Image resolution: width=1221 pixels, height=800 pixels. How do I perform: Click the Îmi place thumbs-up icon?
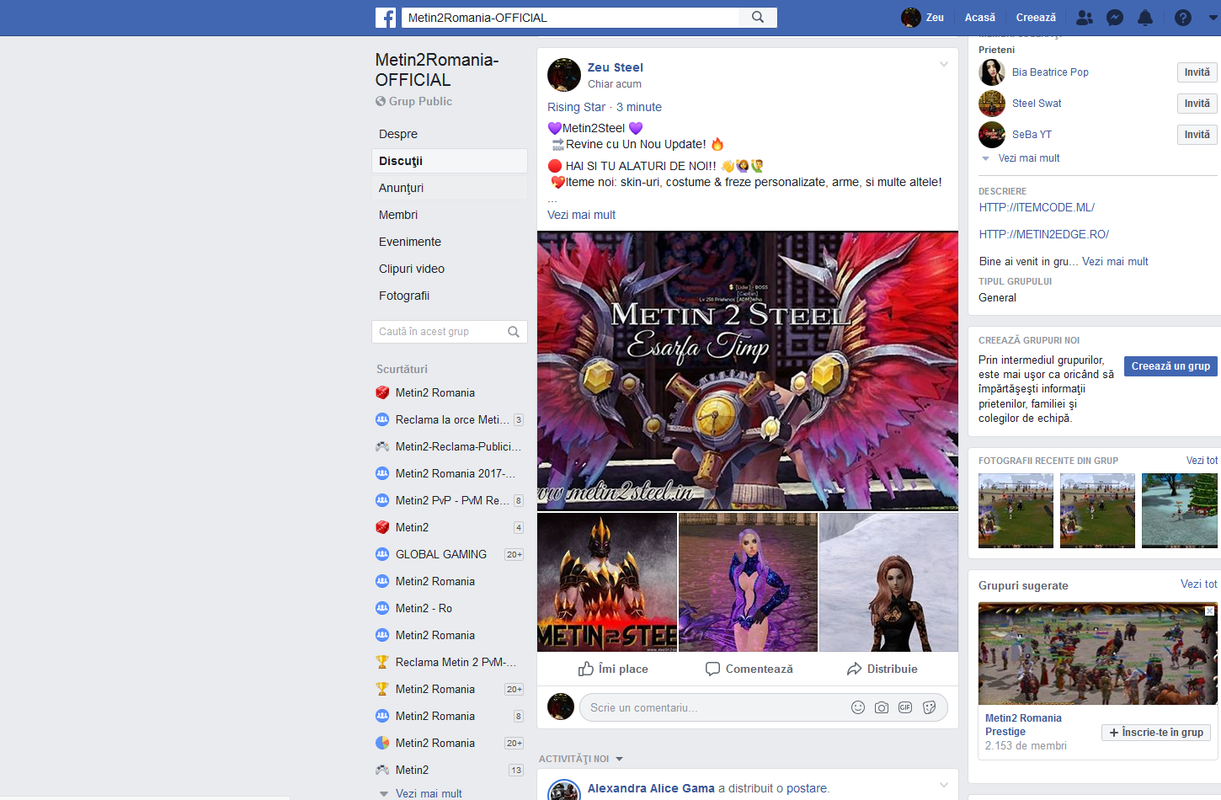pyautogui.click(x=586, y=669)
